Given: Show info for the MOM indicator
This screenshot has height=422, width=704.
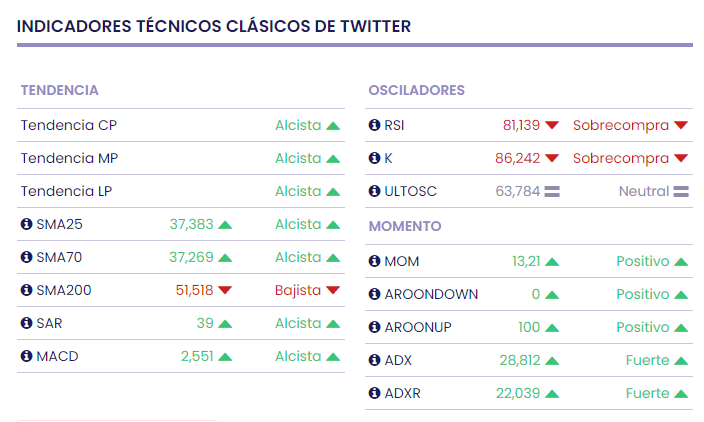Looking at the screenshot, I should (x=375, y=262).
